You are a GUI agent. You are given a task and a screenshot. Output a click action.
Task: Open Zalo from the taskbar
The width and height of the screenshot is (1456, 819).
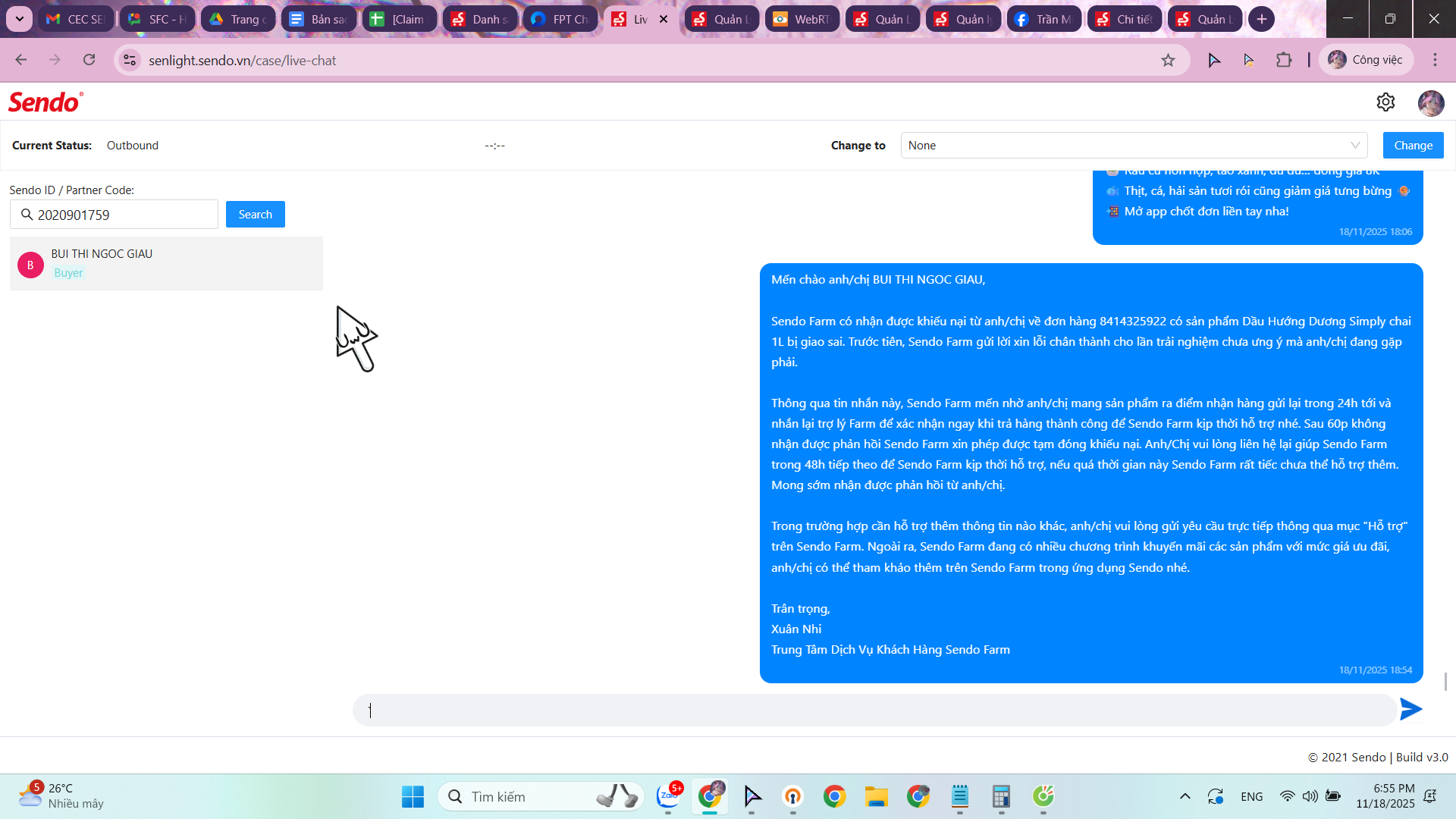pyautogui.click(x=668, y=796)
